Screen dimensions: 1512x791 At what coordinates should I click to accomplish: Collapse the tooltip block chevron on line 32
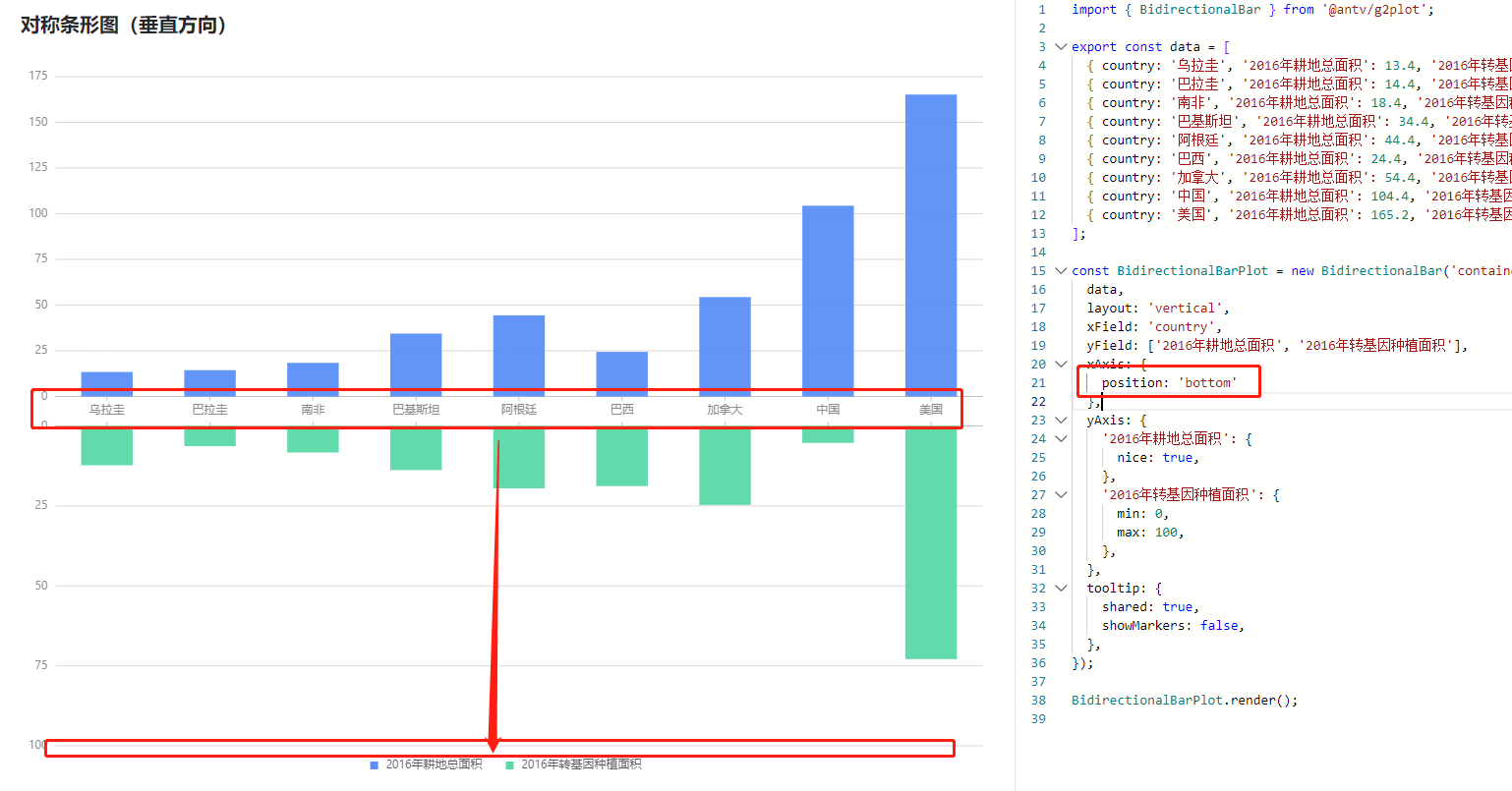coord(1060,587)
